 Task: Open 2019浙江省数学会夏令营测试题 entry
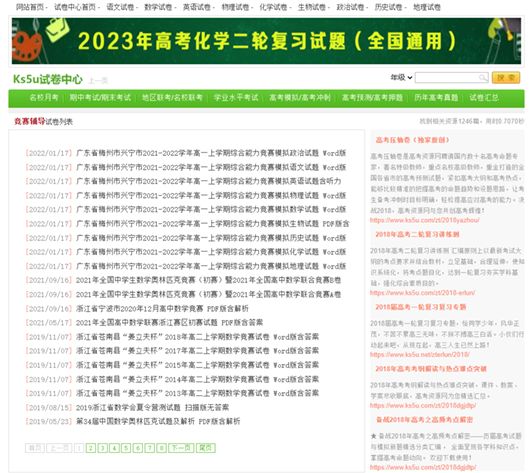(x=152, y=407)
